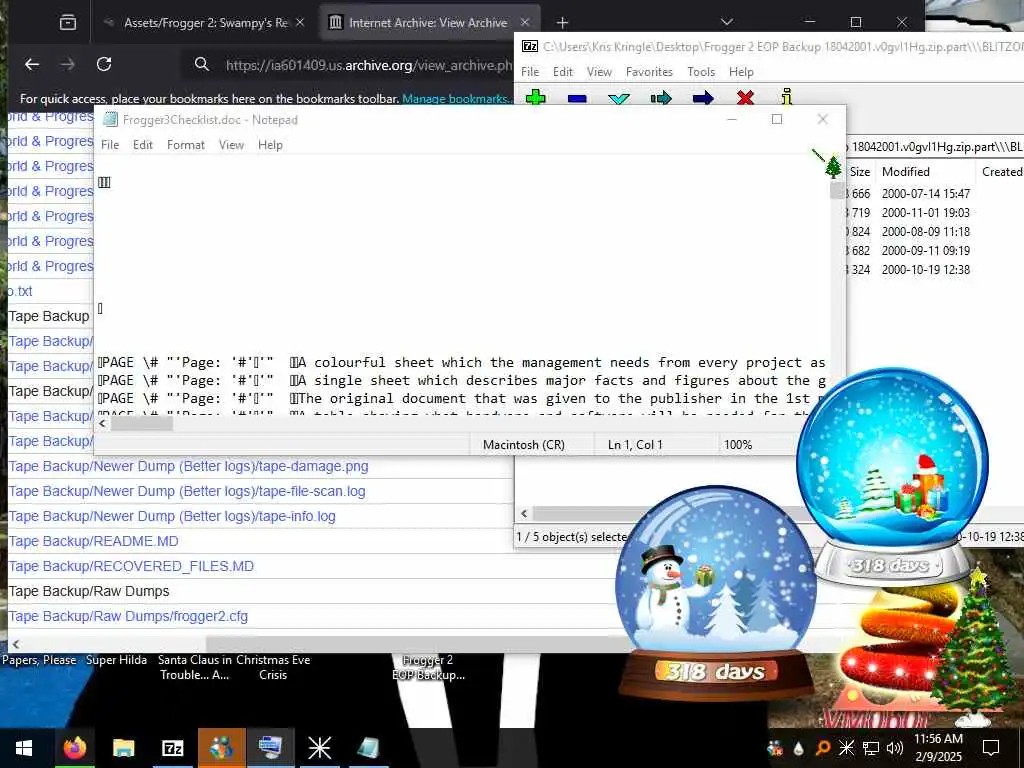Image resolution: width=1024 pixels, height=768 pixels.
Task: Click the small Christmas tree cursor decoration icon
Action: coord(833,166)
